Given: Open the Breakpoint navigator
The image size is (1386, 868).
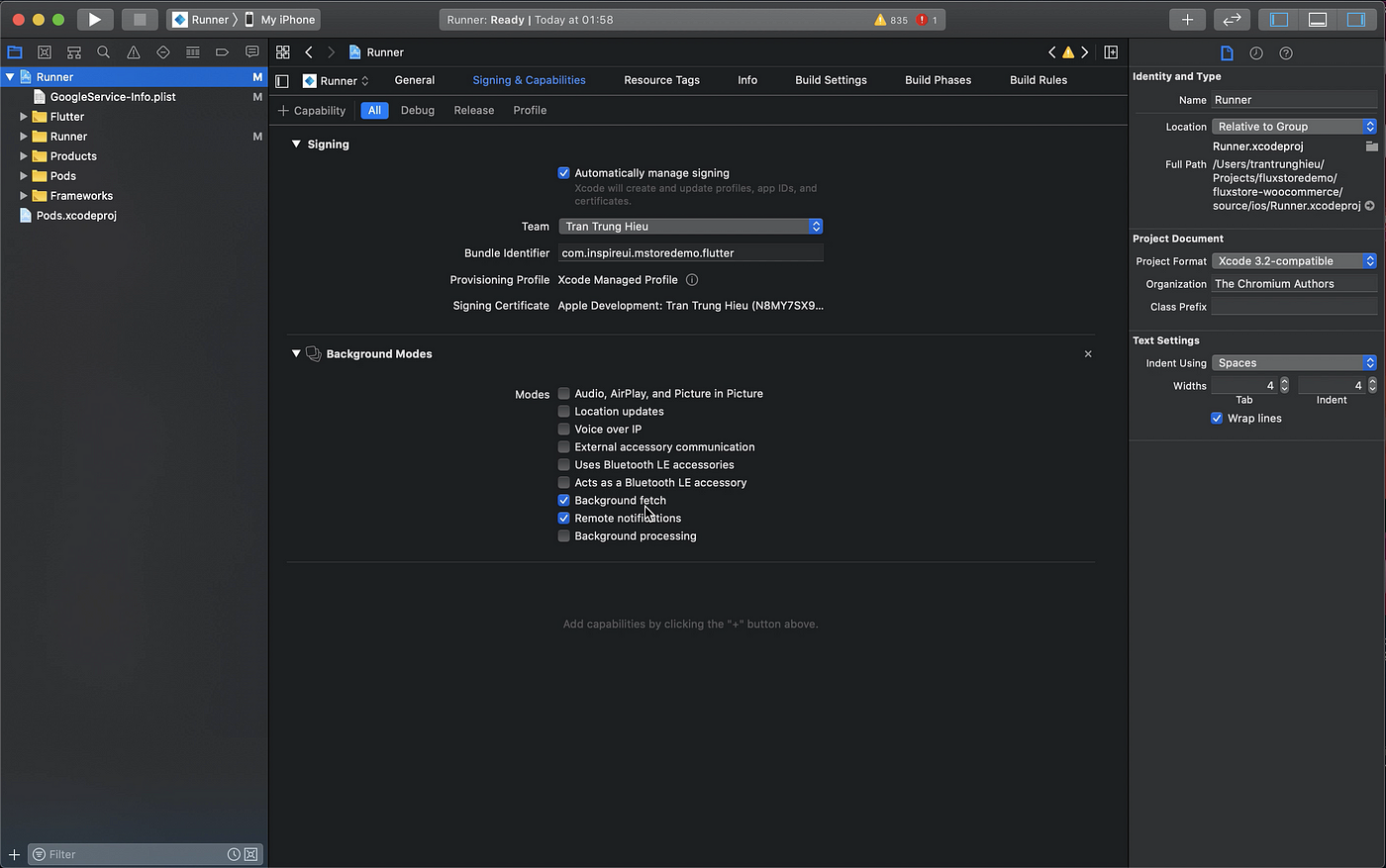Looking at the screenshot, I should 223,52.
